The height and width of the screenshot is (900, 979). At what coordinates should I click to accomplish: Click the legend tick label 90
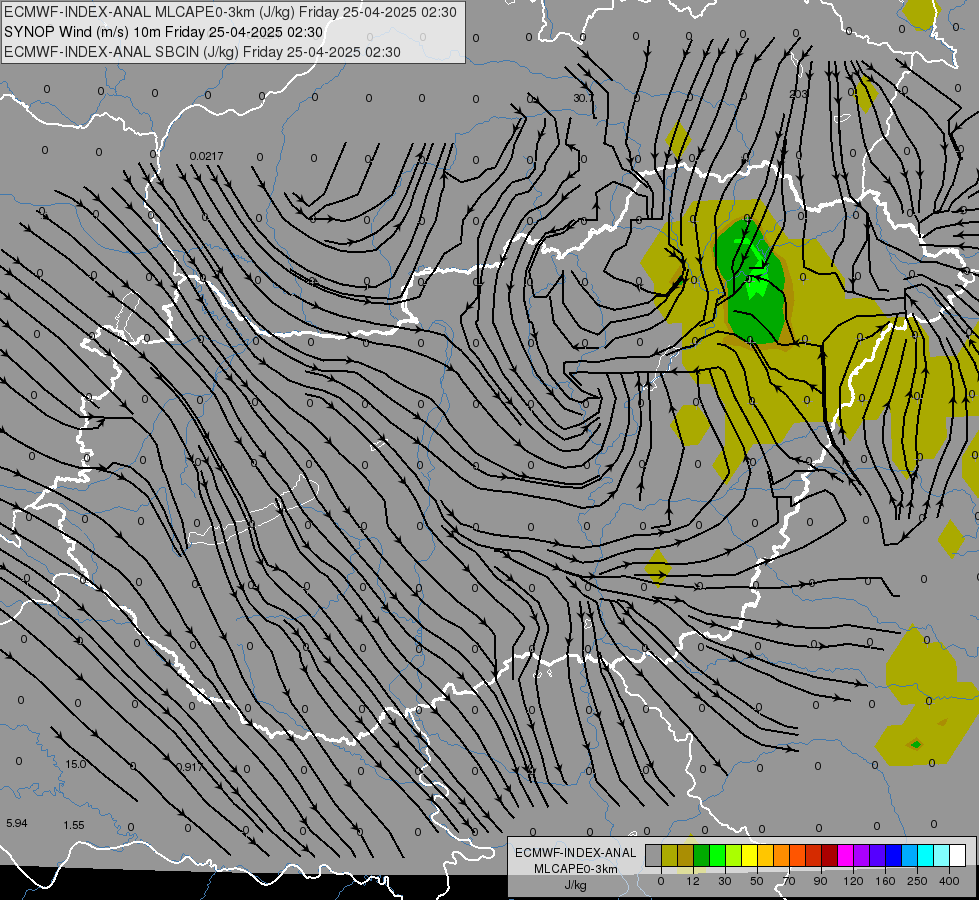pos(820,881)
